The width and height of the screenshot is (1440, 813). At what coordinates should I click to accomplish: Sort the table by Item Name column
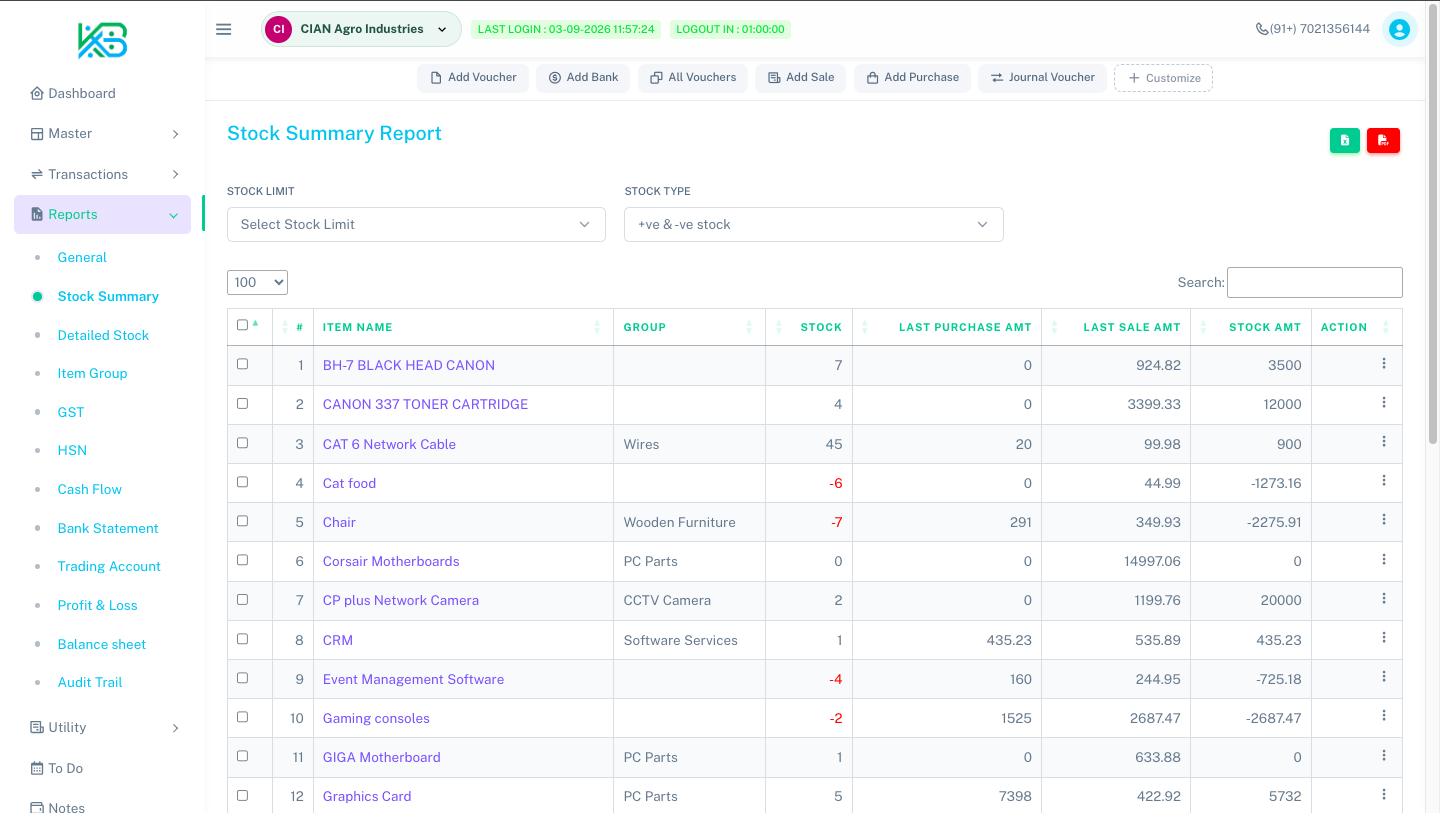point(463,327)
